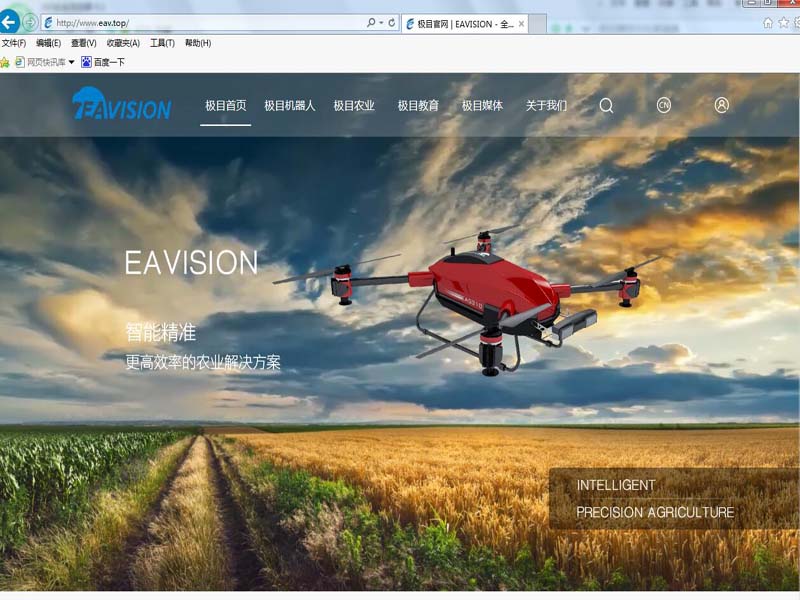This screenshot has height=600, width=800.
Task: Select the 极目官网 | EAVISION browser tab
Action: 464,24
